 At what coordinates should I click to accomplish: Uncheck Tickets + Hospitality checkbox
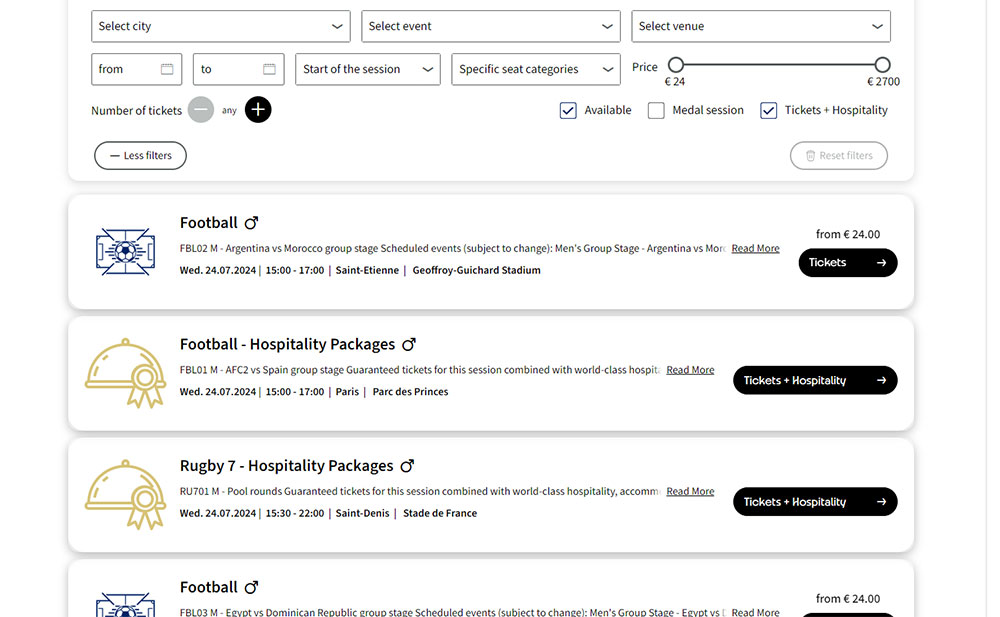[x=768, y=111]
